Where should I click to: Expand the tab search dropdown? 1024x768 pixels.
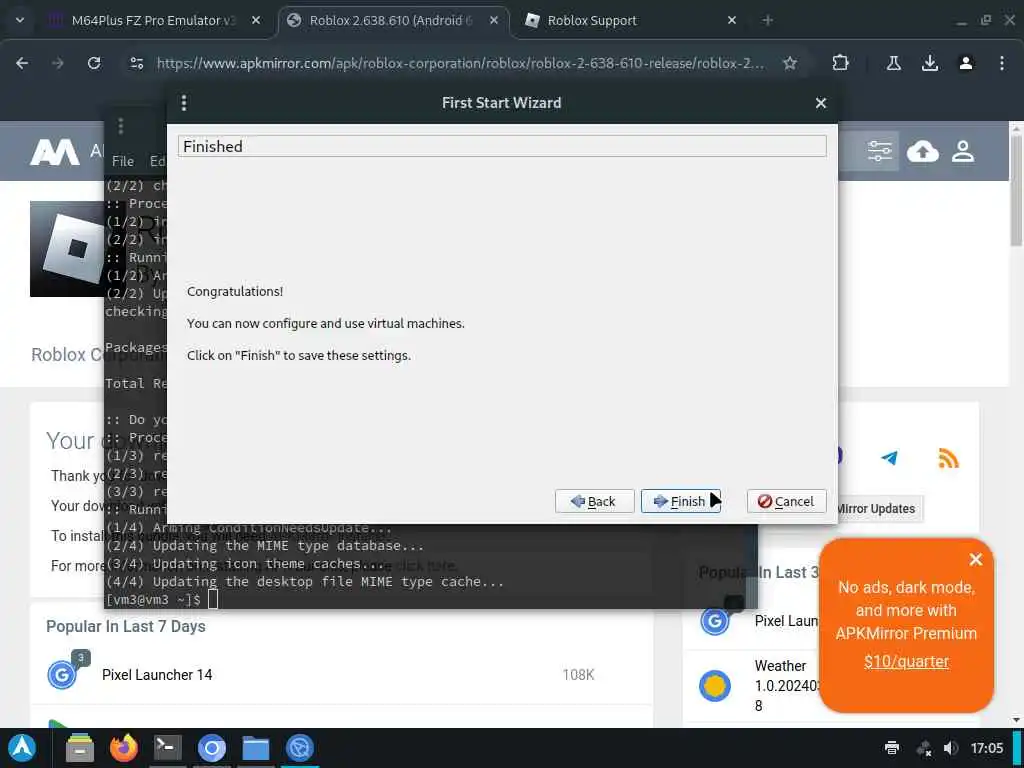pyautogui.click(x=20, y=20)
